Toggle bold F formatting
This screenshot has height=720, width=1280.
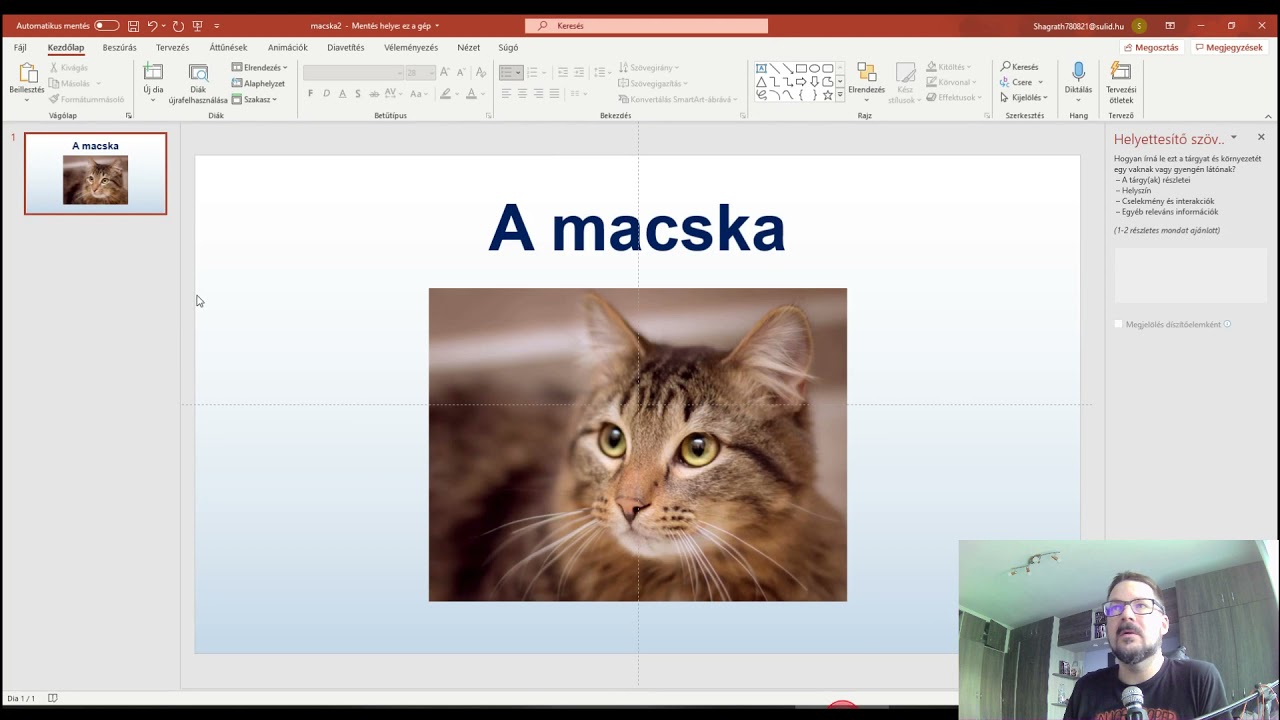(x=310, y=94)
